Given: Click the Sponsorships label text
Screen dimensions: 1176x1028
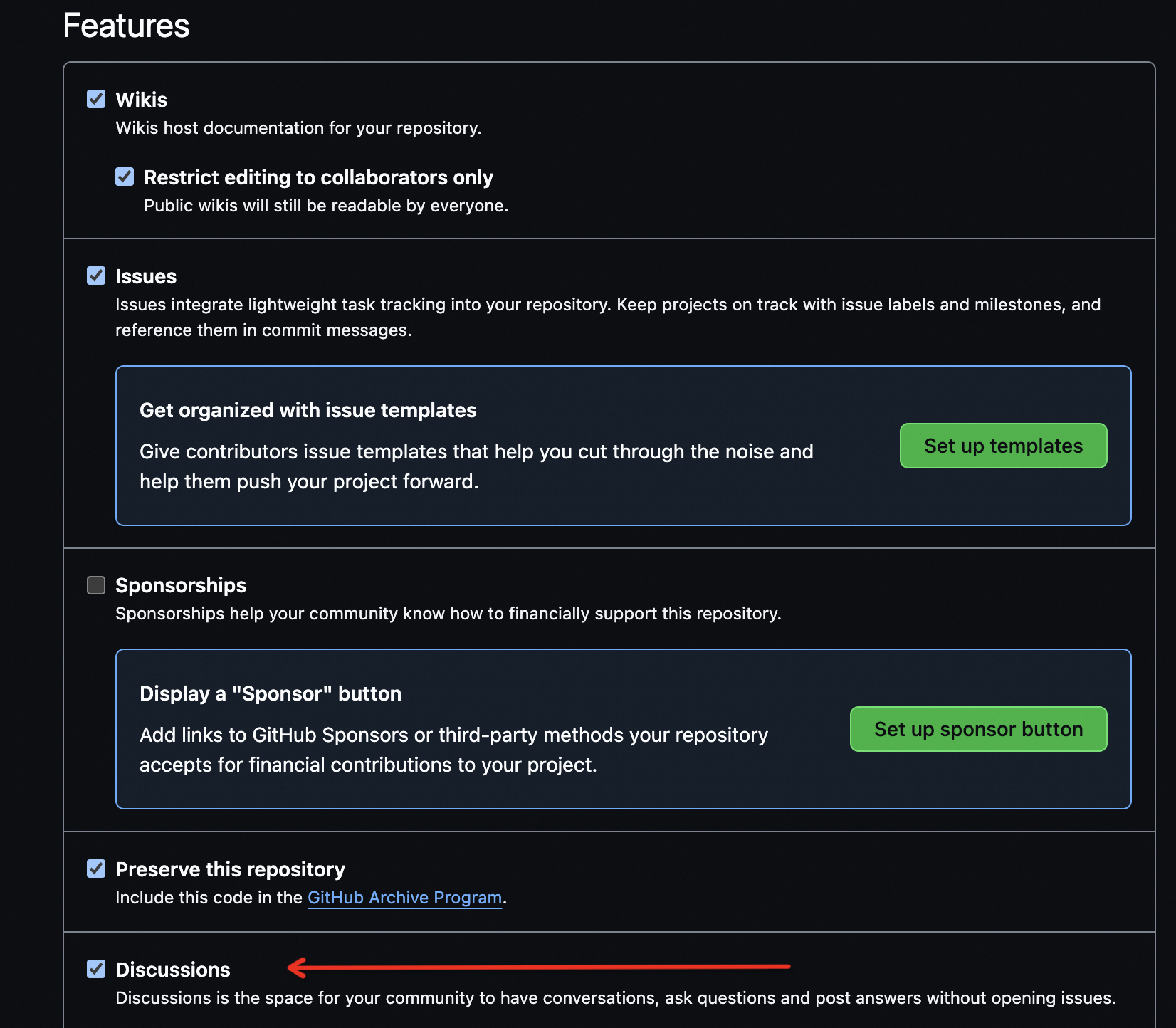Looking at the screenshot, I should pos(181,585).
